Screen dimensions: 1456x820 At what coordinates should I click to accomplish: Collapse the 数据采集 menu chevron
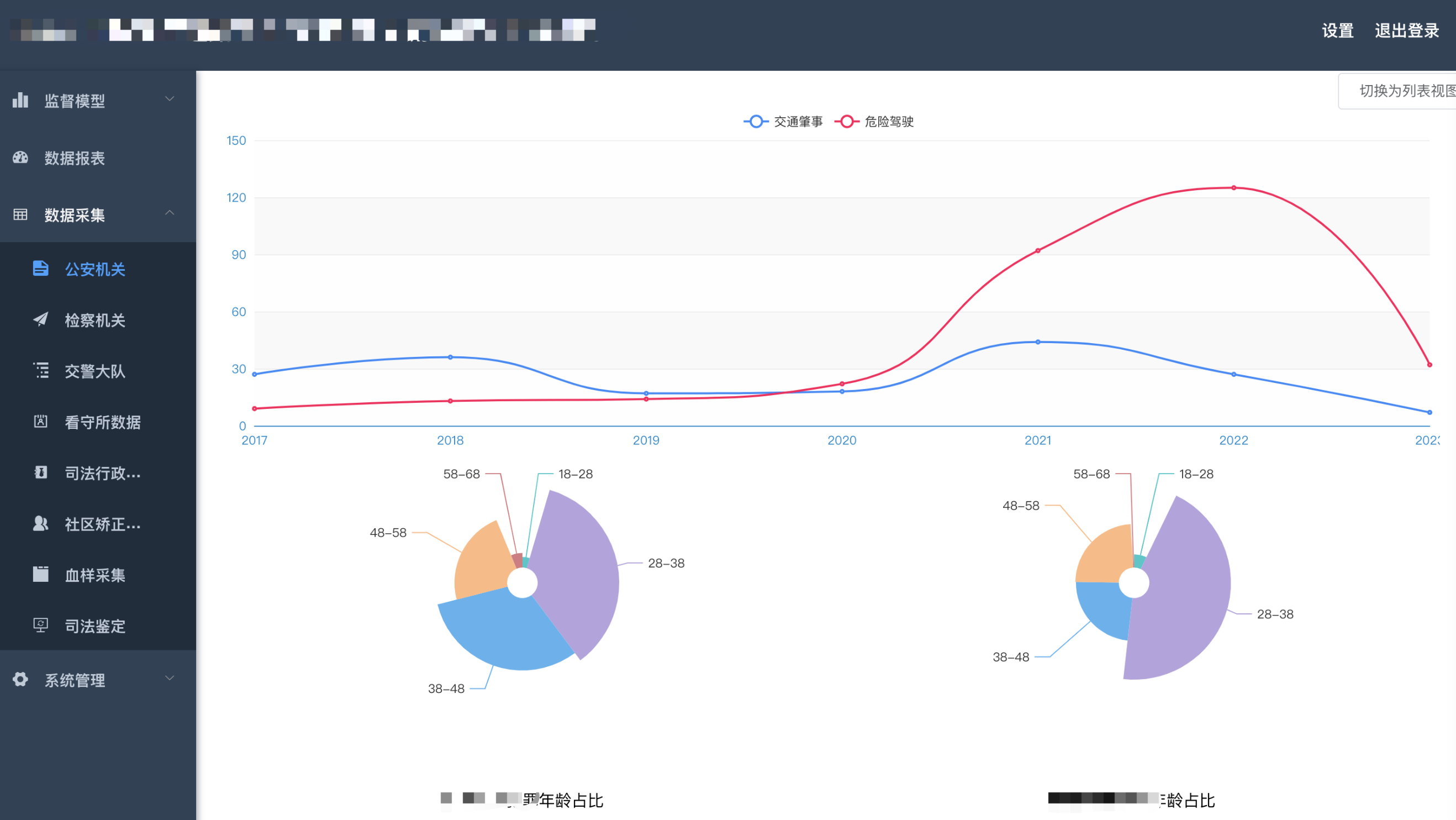point(170,213)
